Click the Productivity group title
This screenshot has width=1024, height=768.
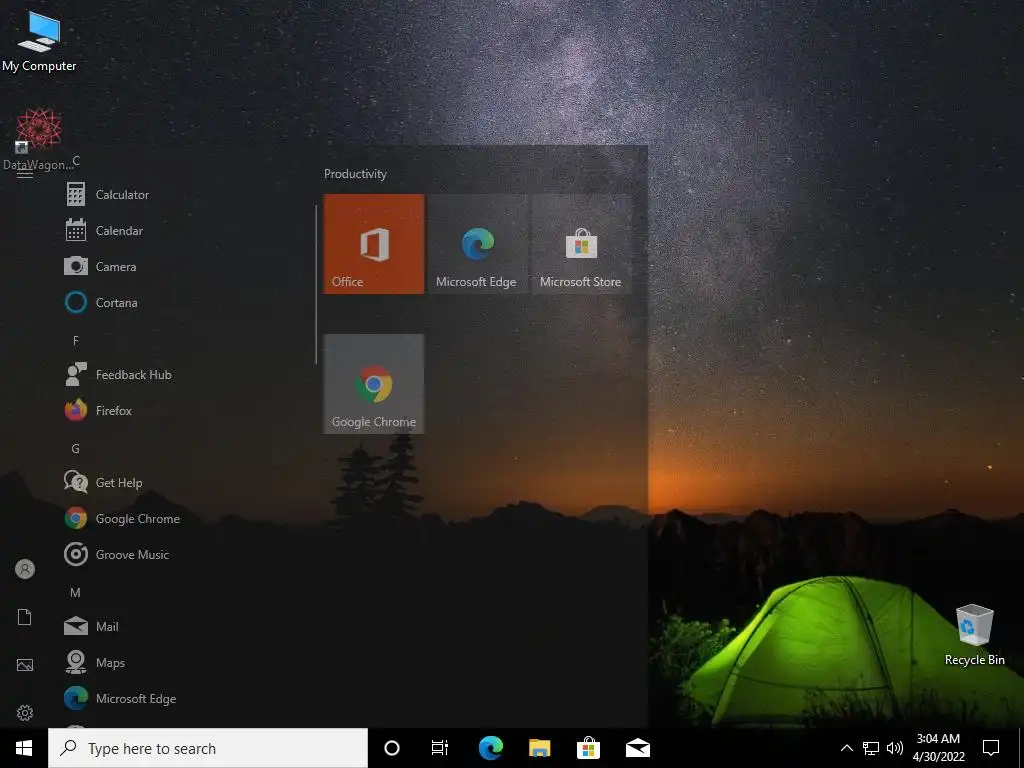(355, 174)
